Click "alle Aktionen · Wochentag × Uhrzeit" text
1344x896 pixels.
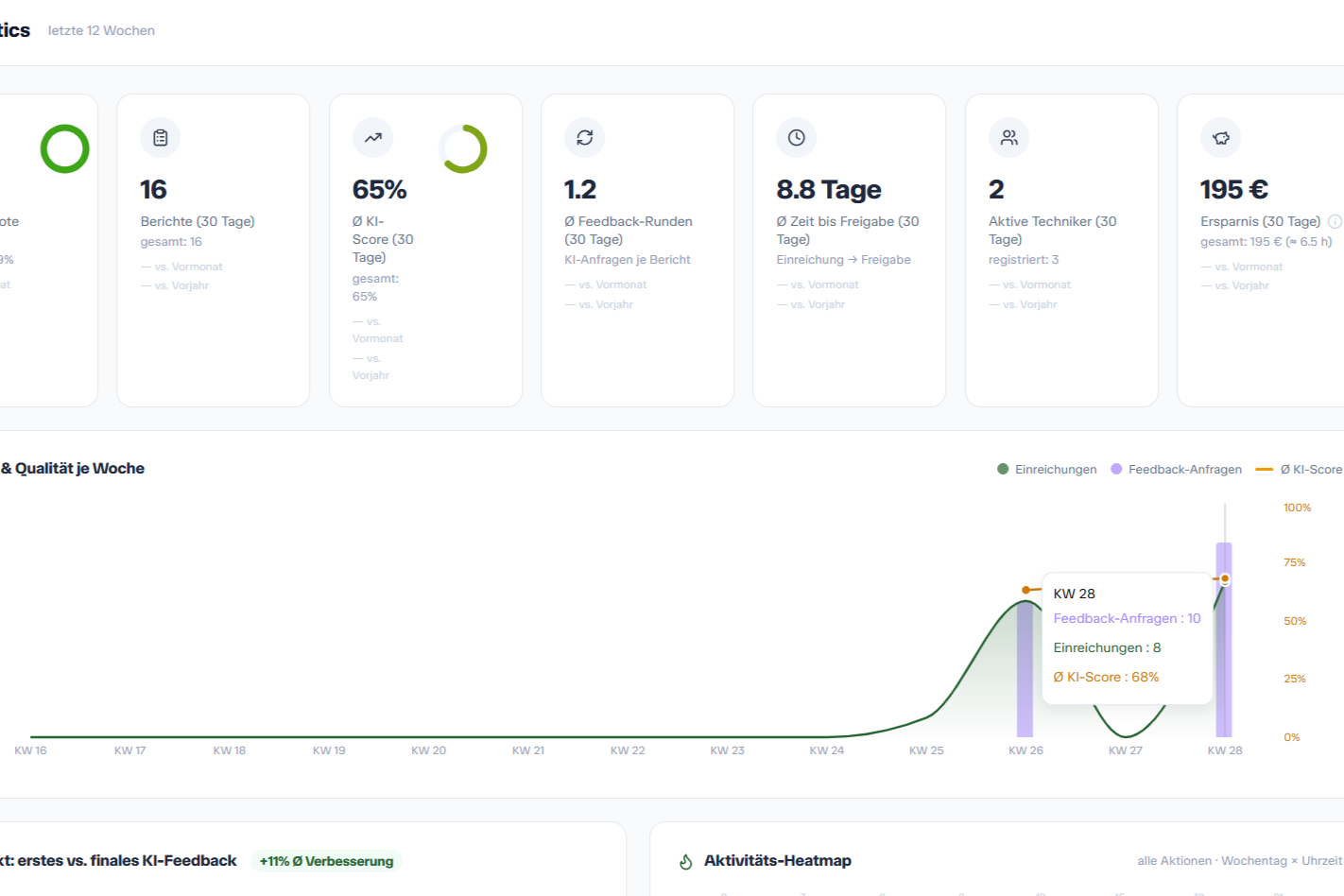click(x=1239, y=861)
